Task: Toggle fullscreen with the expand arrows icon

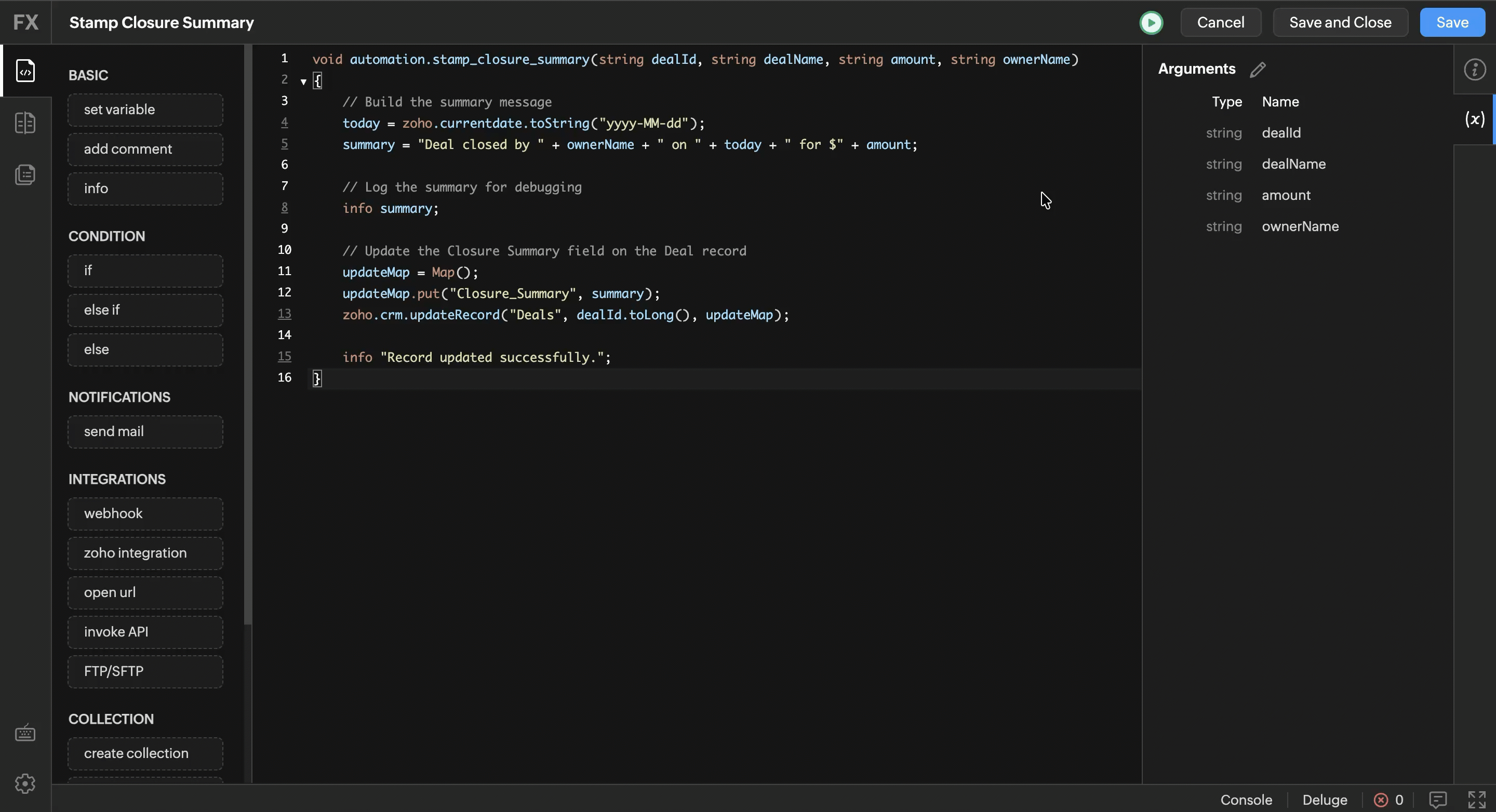Action: click(x=1476, y=800)
